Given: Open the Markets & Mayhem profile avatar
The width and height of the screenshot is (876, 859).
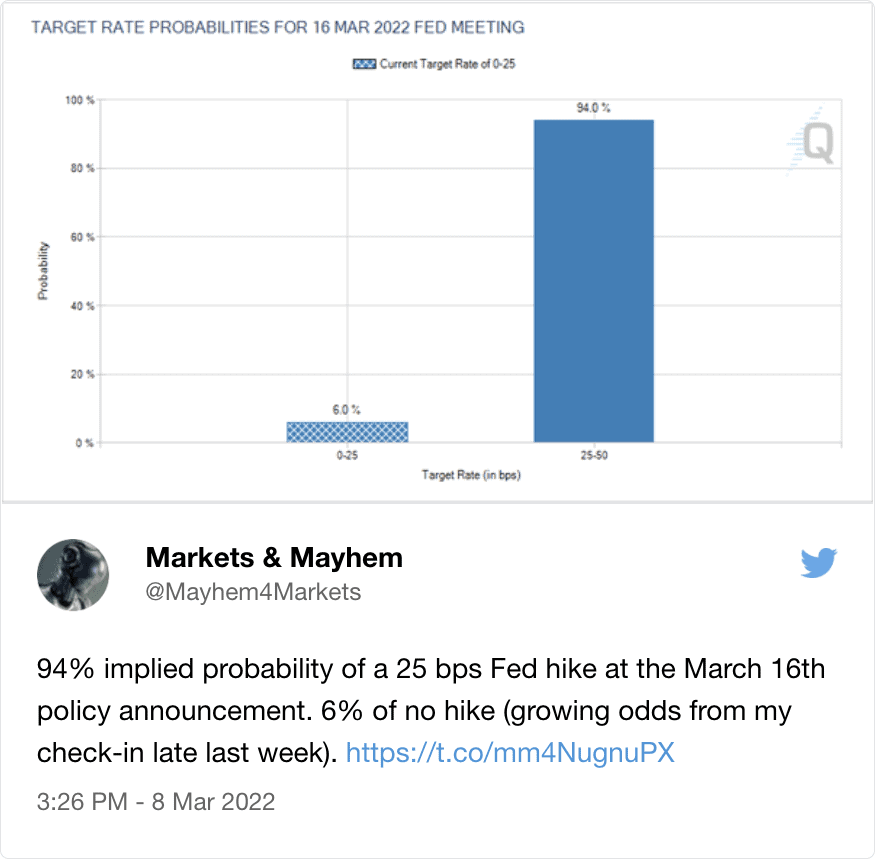Looking at the screenshot, I should (73, 575).
